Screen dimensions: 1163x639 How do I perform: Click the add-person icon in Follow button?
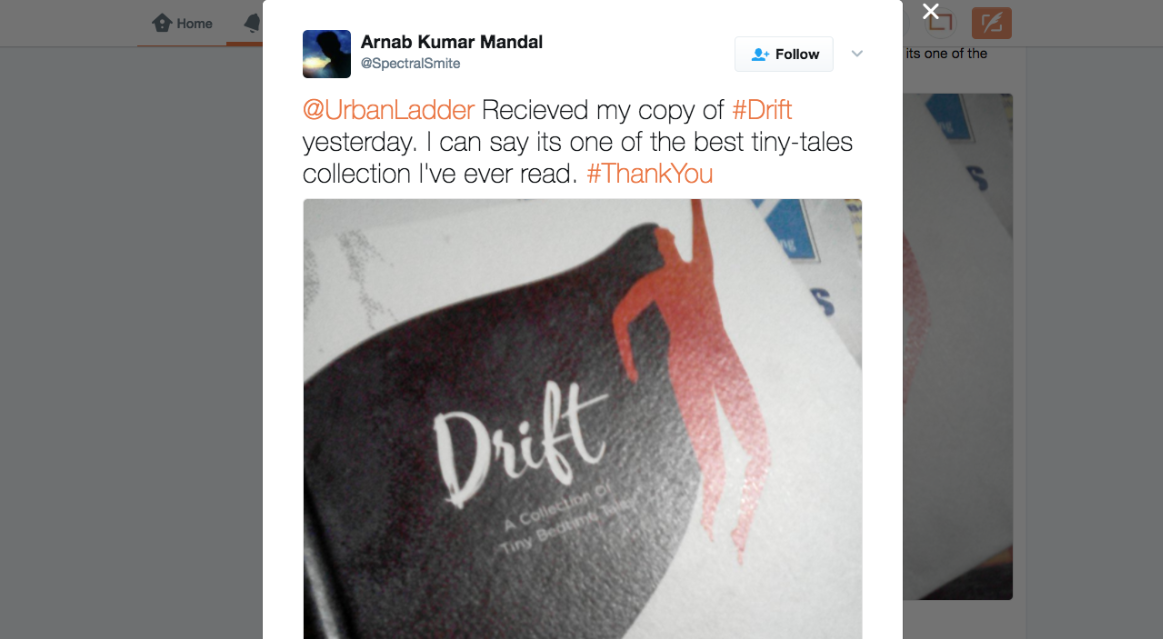[x=760, y=54]
